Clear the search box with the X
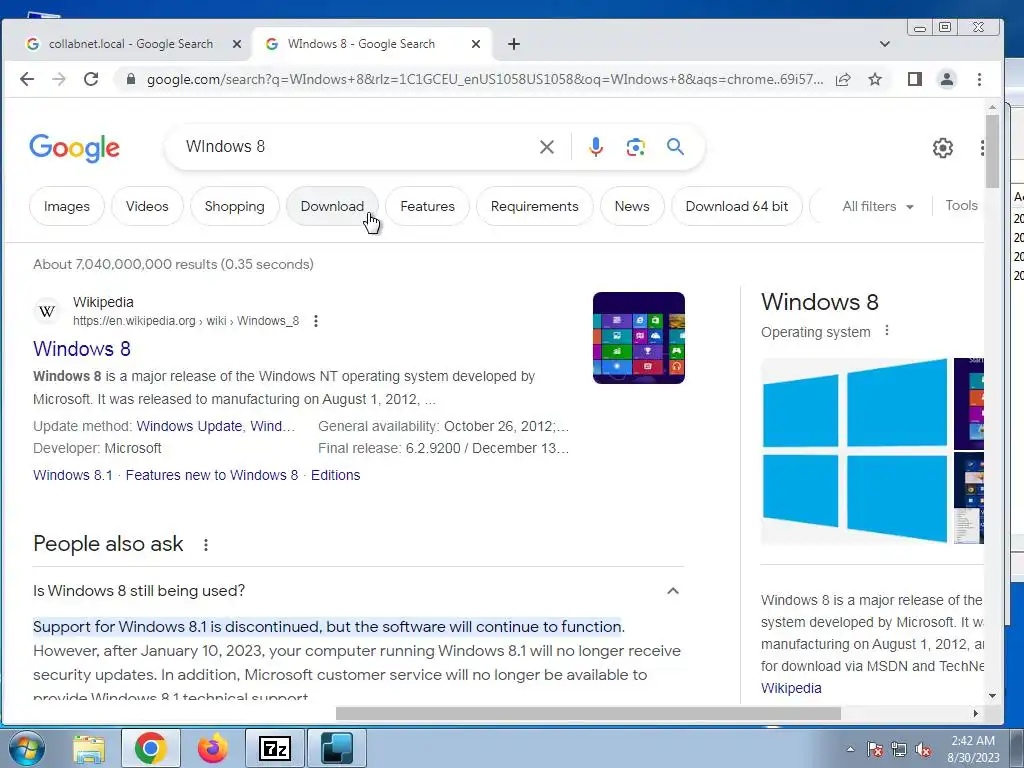This screenshot has width=1024, height=768. [547, 147]
